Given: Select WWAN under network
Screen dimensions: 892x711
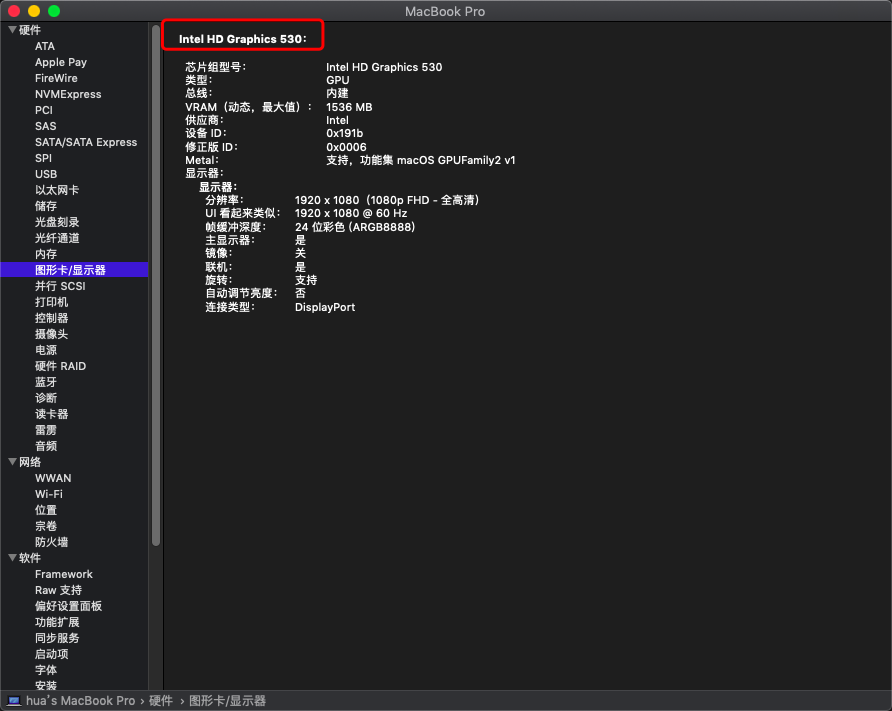Looking at the screenshot, I should pos(53,478).
